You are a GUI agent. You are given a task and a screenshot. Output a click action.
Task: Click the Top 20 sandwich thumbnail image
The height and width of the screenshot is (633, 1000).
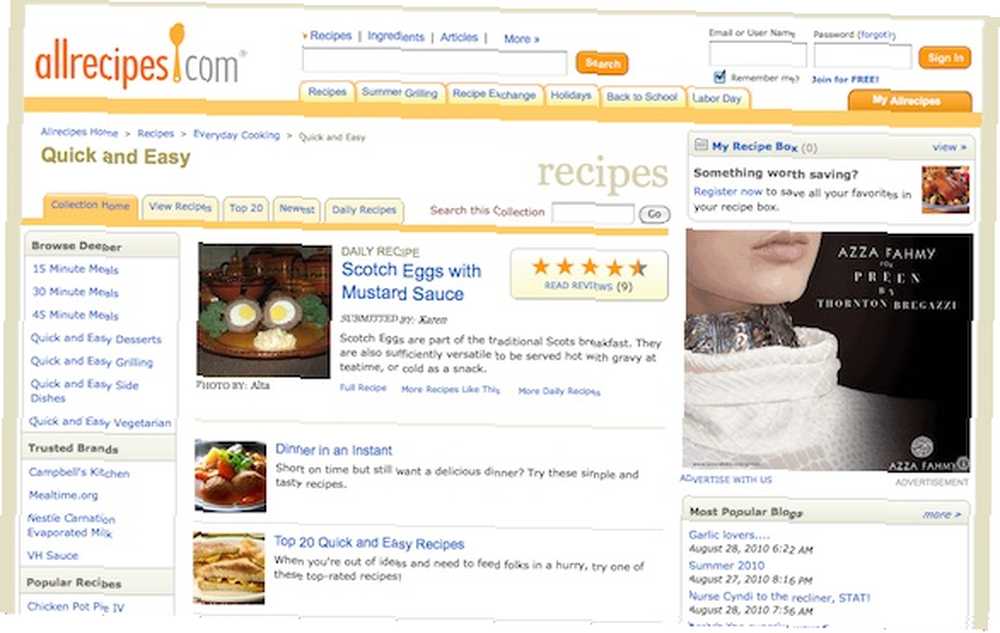click(x=229, y=569)
